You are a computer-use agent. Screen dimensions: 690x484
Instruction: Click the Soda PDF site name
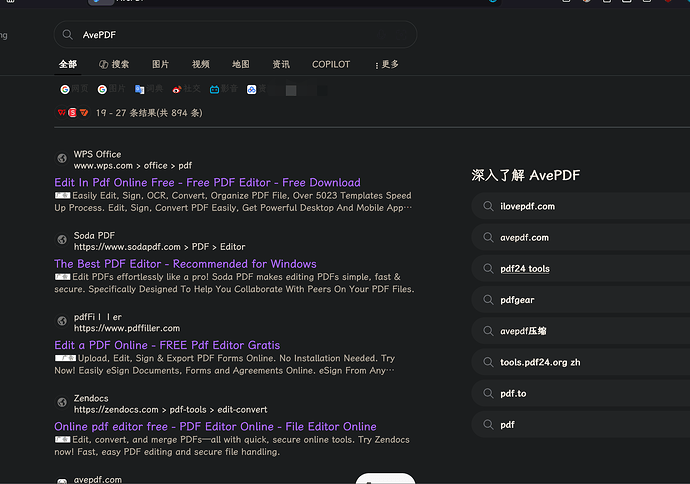click(x=94, y=235)
